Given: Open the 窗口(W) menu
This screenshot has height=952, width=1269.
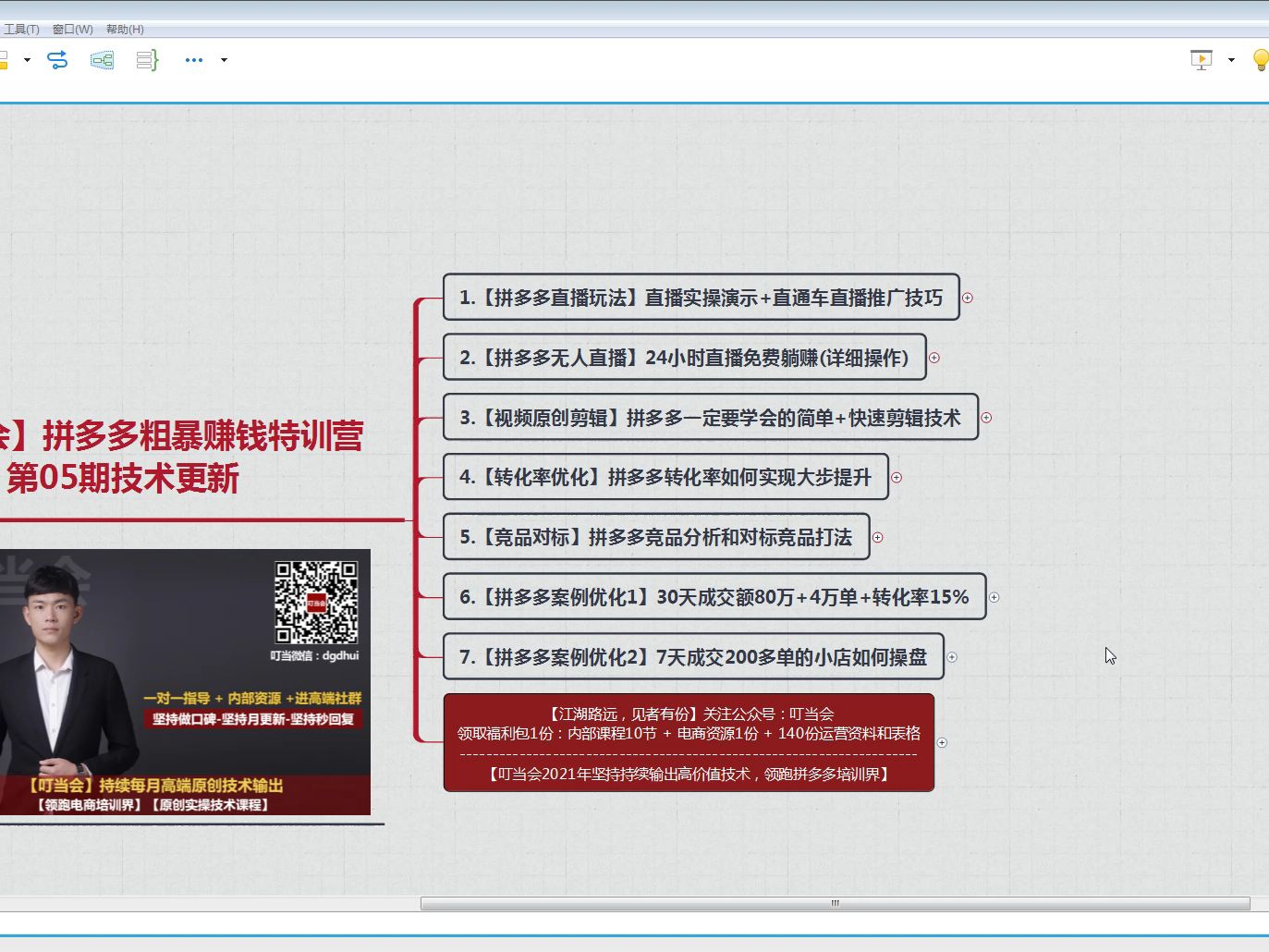Looking at the screenshot, I should click(73, 30).
